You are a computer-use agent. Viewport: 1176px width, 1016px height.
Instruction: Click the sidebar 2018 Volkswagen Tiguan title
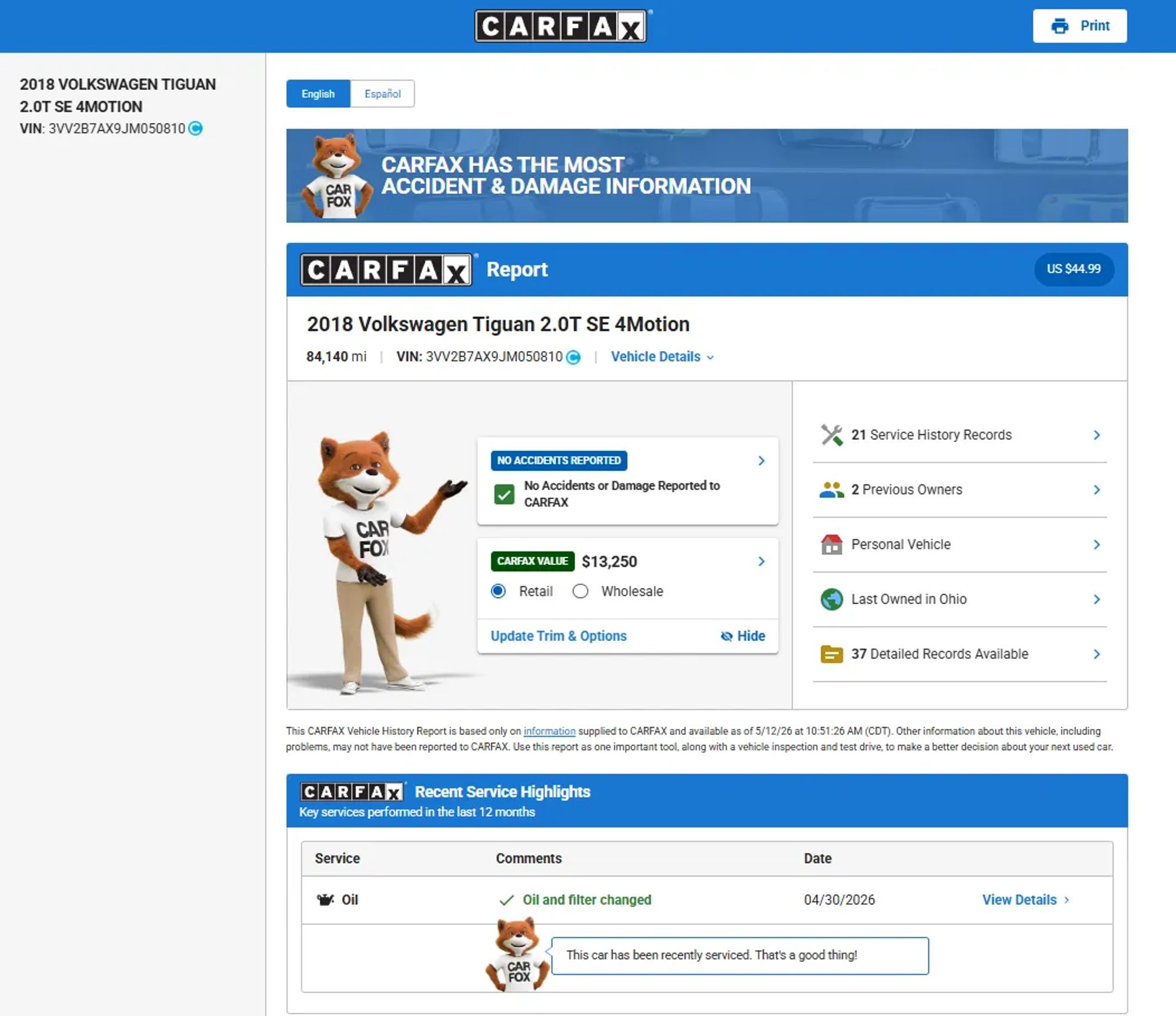point(118,95)
